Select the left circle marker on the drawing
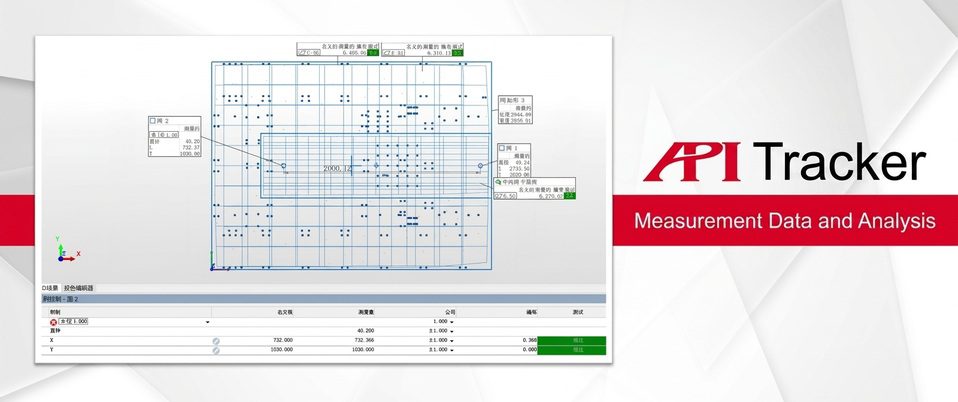The image size is (958, 402). click(283, 166)
